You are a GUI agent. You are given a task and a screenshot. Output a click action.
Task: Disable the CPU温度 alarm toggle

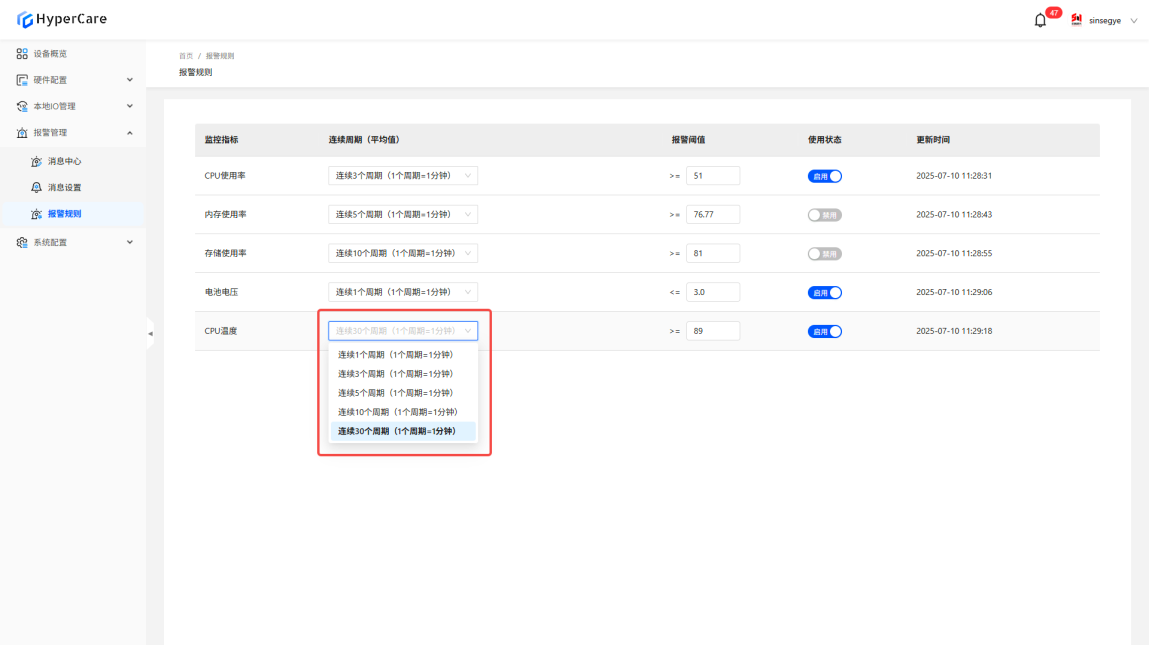click(x=824, y=331)
